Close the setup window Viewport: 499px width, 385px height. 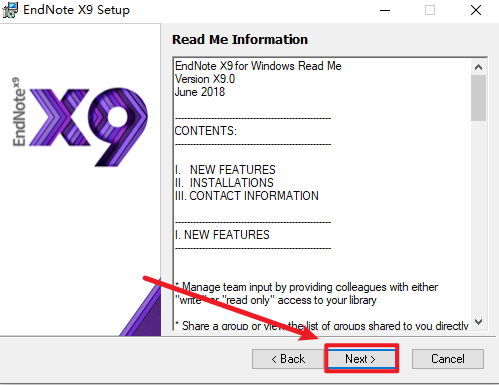tap(476, 10)
